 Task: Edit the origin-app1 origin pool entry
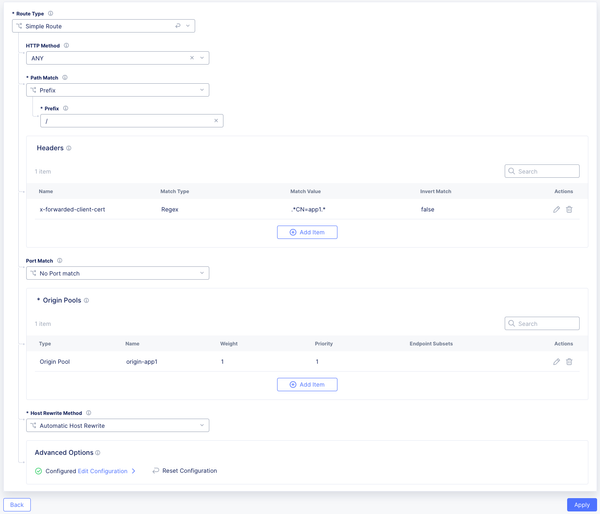556,362
